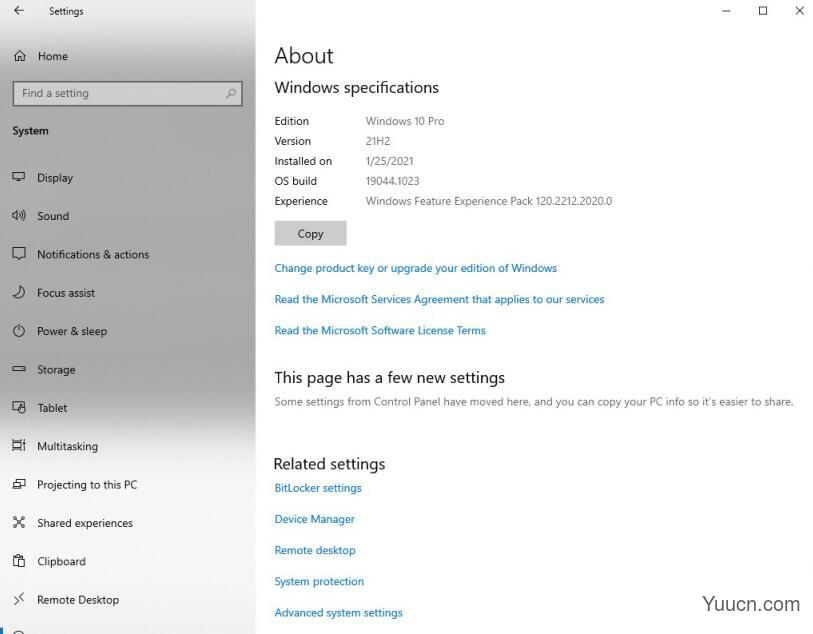Copy the Windows specifications
Image resolution: width=813 pixels, height=634 pixels.
[310, 233]
